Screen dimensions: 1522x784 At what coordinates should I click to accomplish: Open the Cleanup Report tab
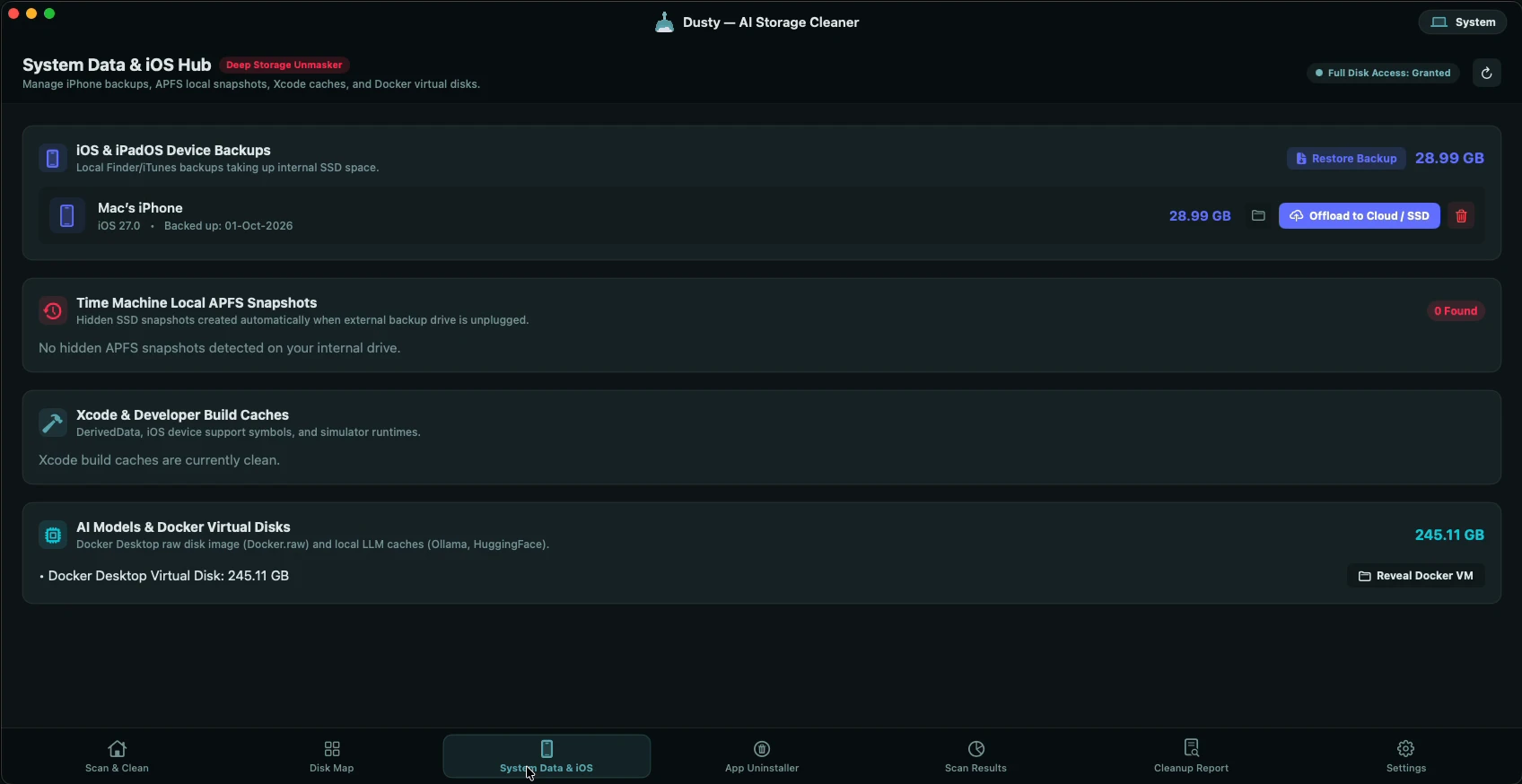coord(1192,756)
